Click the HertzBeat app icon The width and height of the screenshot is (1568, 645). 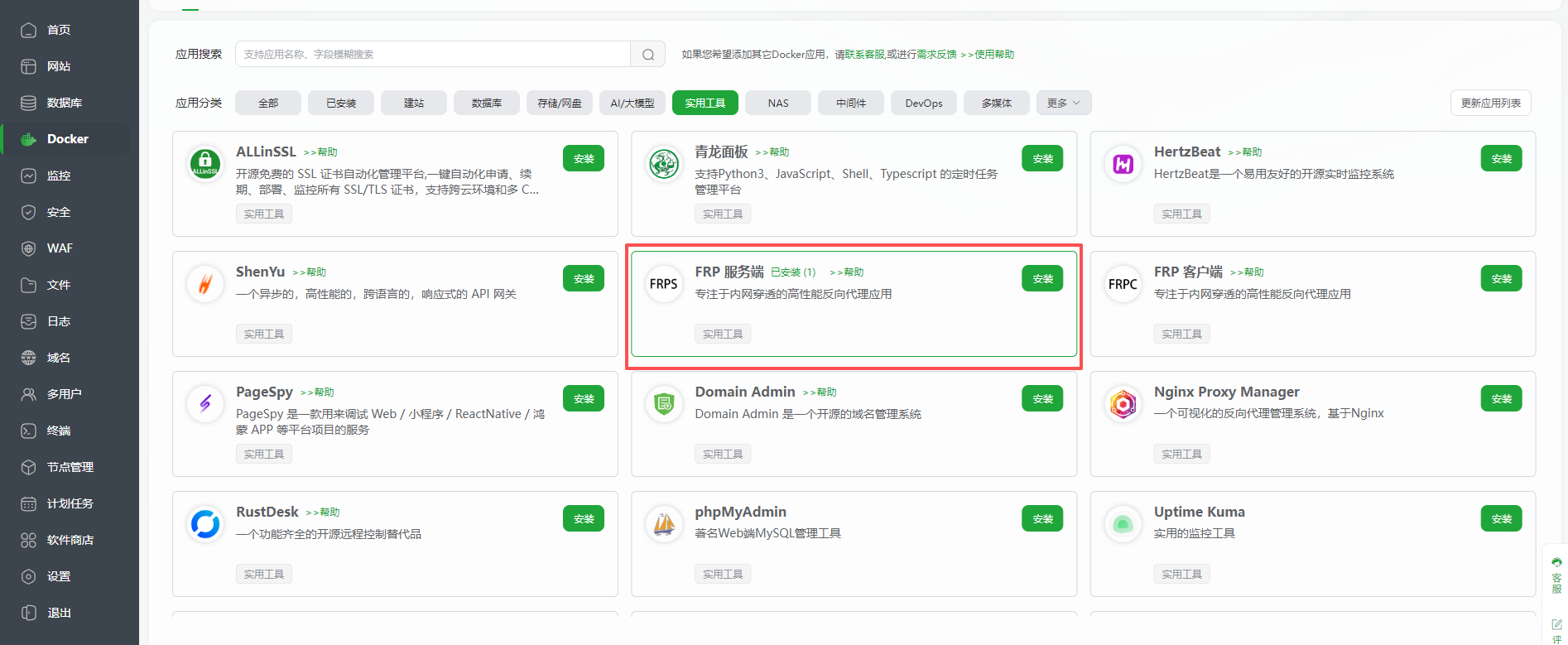click(1123, 164)
